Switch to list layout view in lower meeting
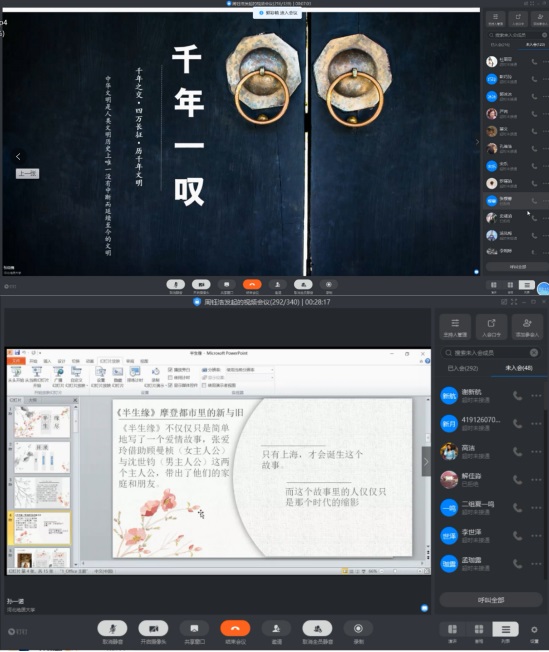The width and height of the screenshot is (549, 652). pyautogui.click(x=505, y=629)
